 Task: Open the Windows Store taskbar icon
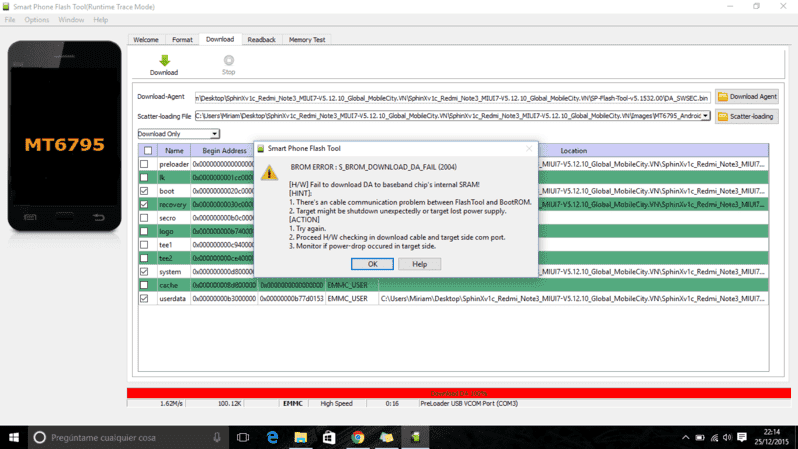pyautogui.click(x=329, y=437)
